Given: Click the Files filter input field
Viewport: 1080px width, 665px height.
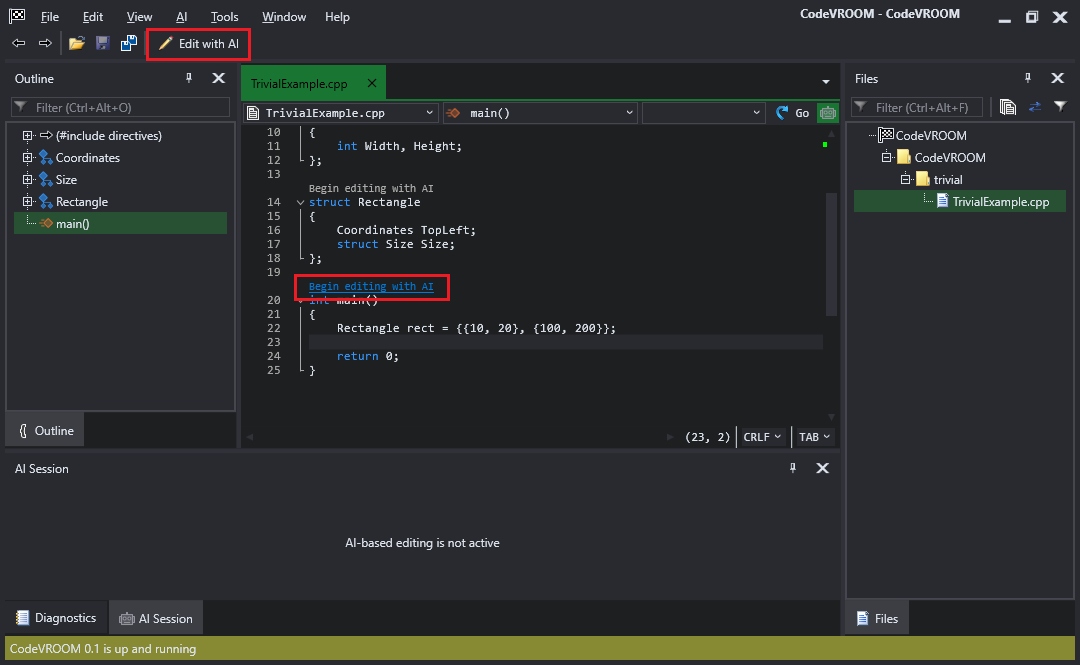Looking at the screenshot, I should (917, 108).
